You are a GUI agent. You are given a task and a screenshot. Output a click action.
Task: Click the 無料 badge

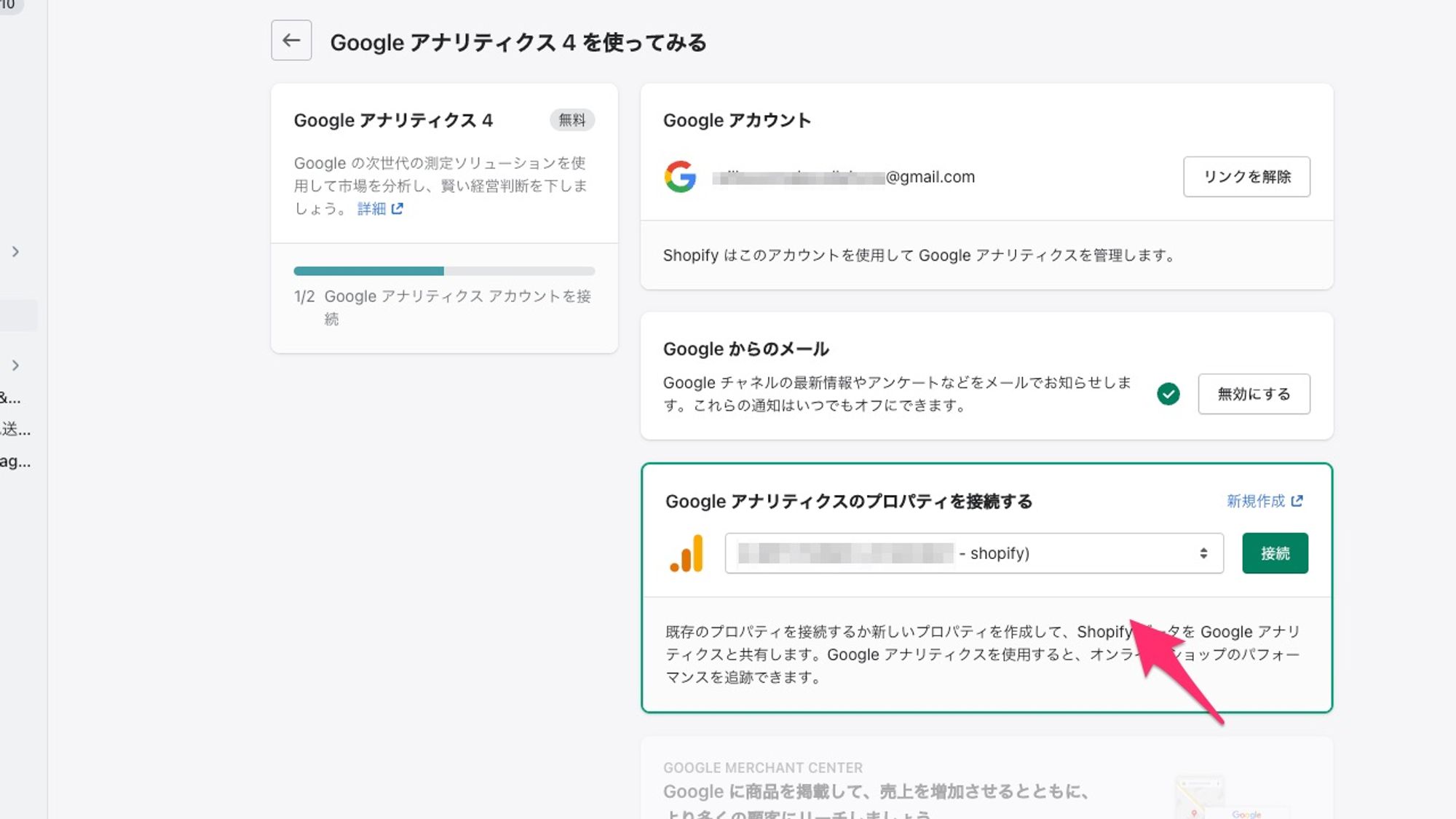[x=571, y=120]
